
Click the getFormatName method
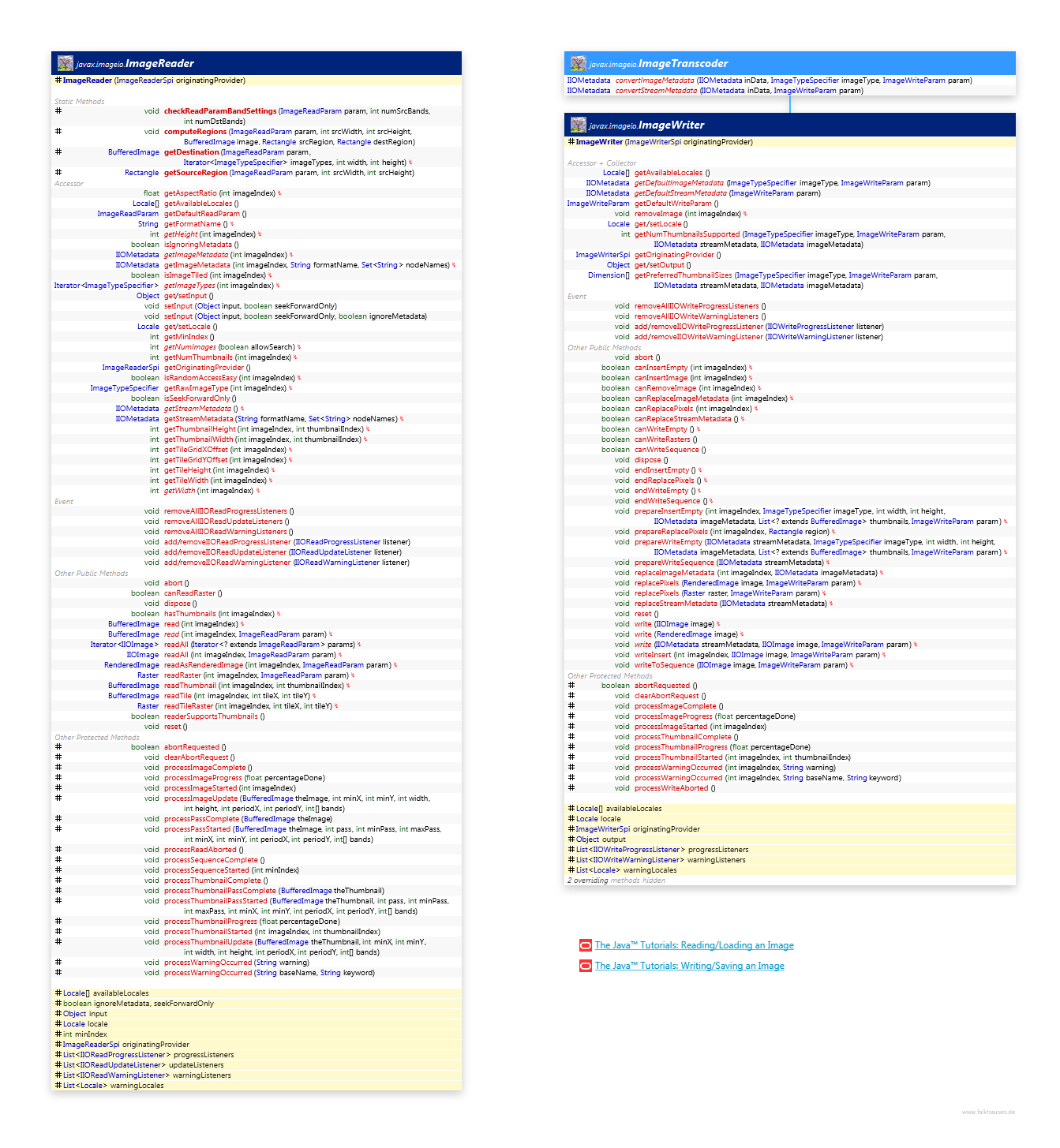pos(193,224)
